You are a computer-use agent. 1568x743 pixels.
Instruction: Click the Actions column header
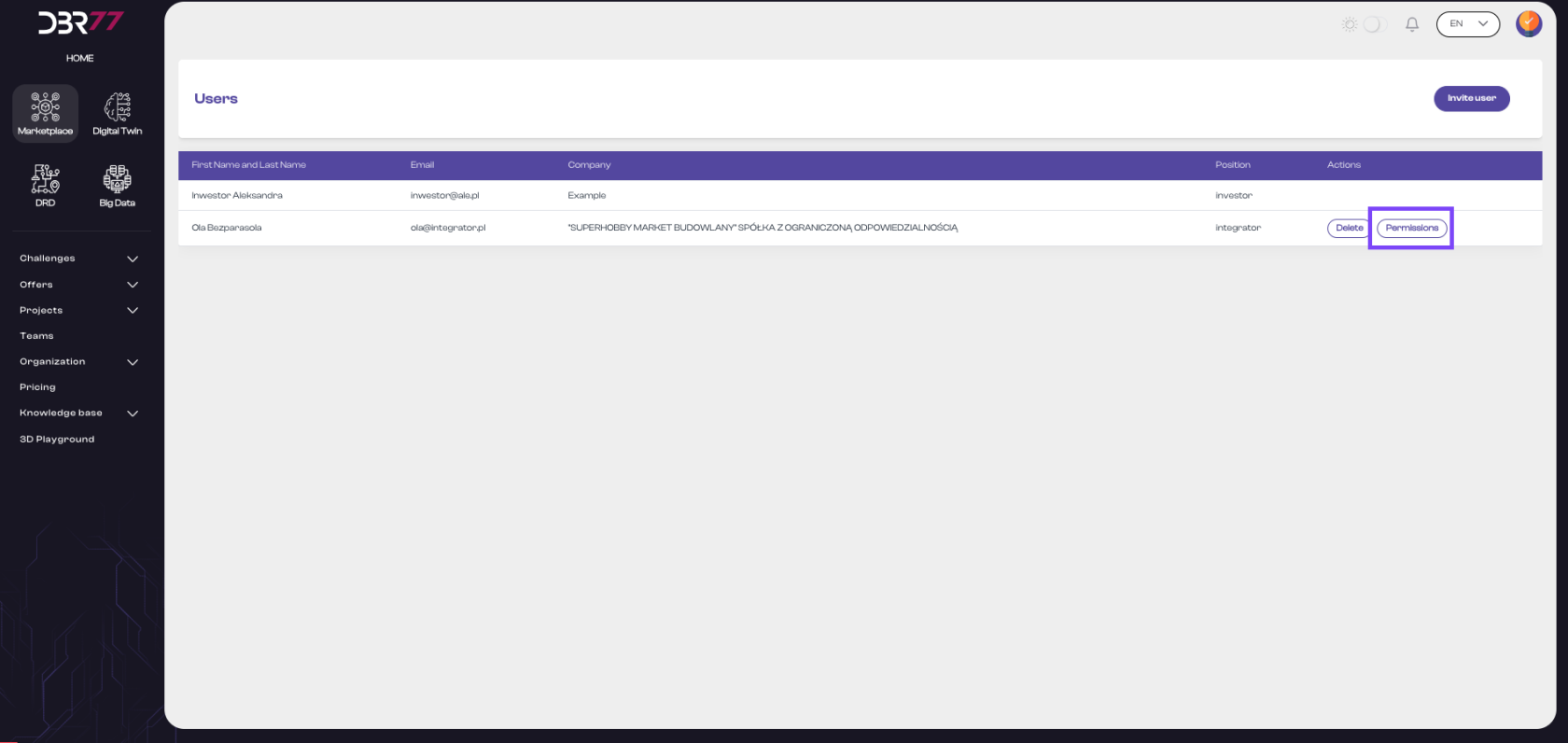[1344, 165]
